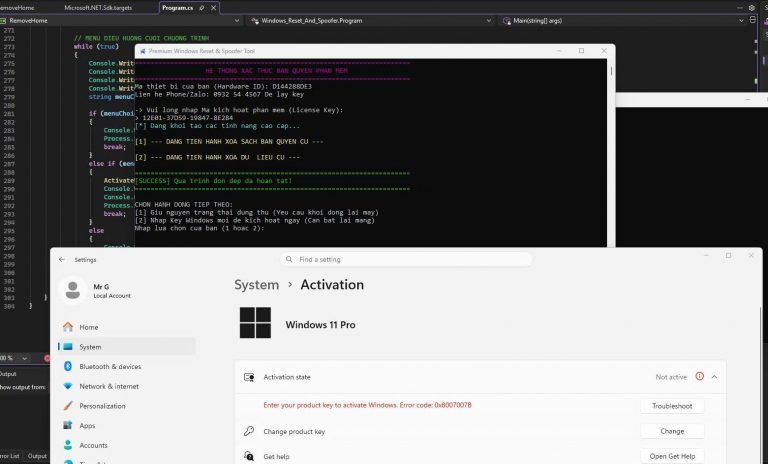Close the Program.cs tab
Viewport: 768px width, 464px height.
tap(214, 8)
